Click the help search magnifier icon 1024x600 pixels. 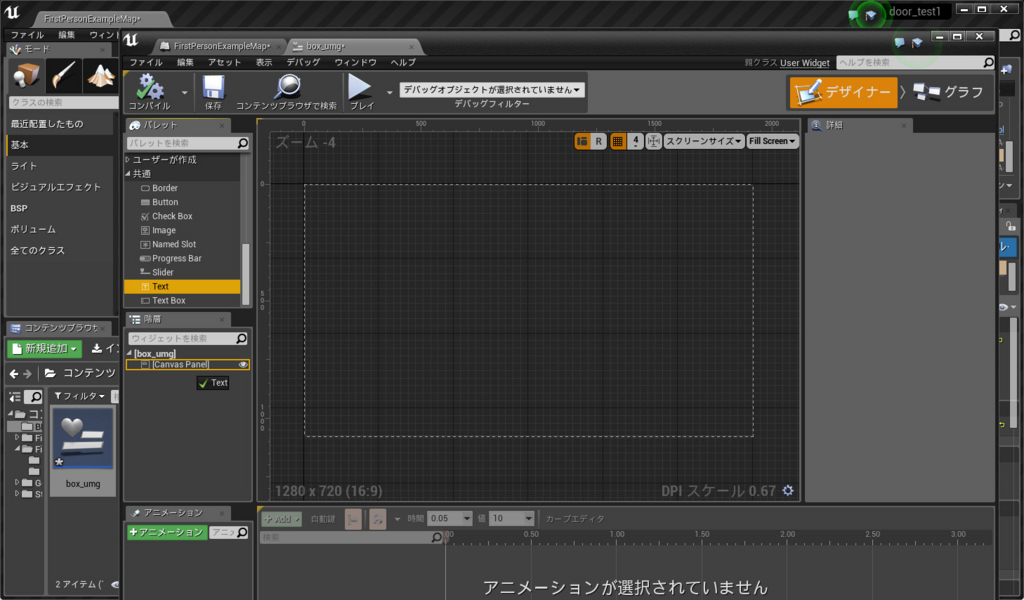pos(988,63)
